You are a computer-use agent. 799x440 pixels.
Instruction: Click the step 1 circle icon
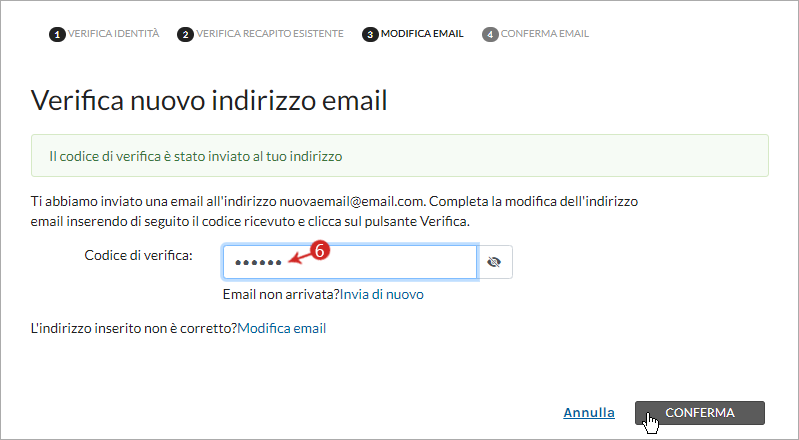coord(57,35)
